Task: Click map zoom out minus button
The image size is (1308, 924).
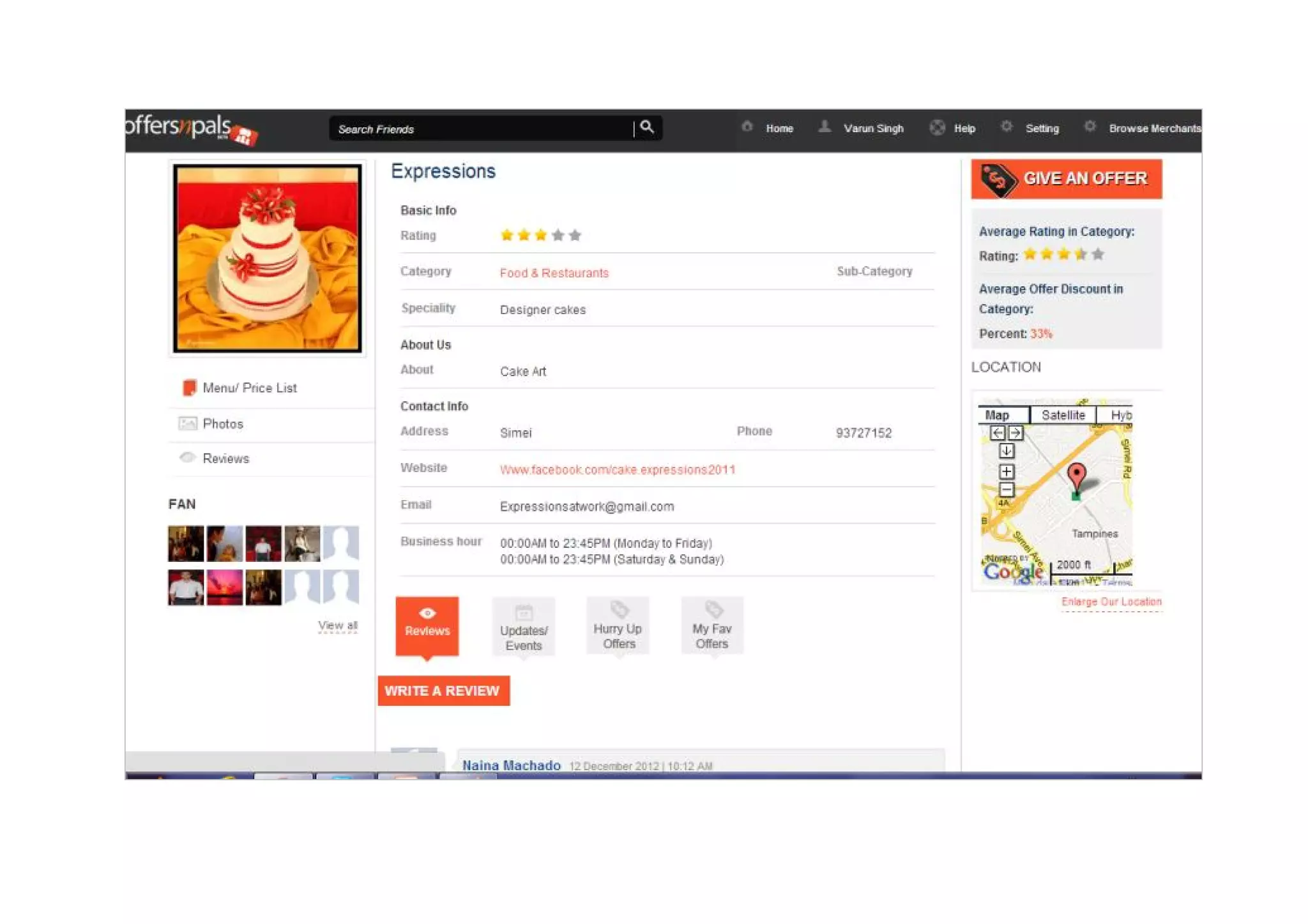Action: point(1007,490)
